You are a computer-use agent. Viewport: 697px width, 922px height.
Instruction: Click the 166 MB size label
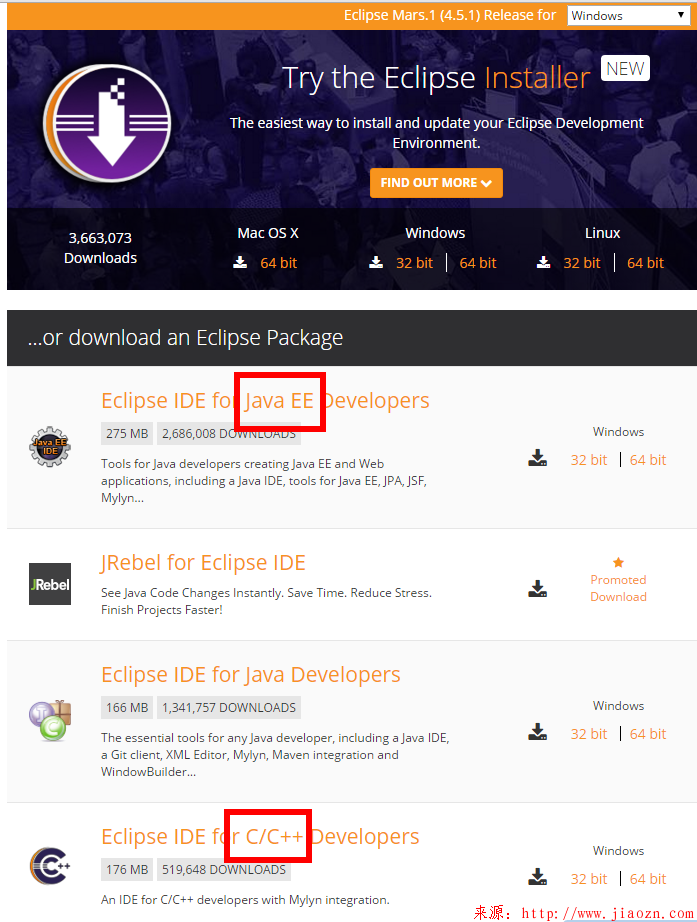click(x=127, y=707)
